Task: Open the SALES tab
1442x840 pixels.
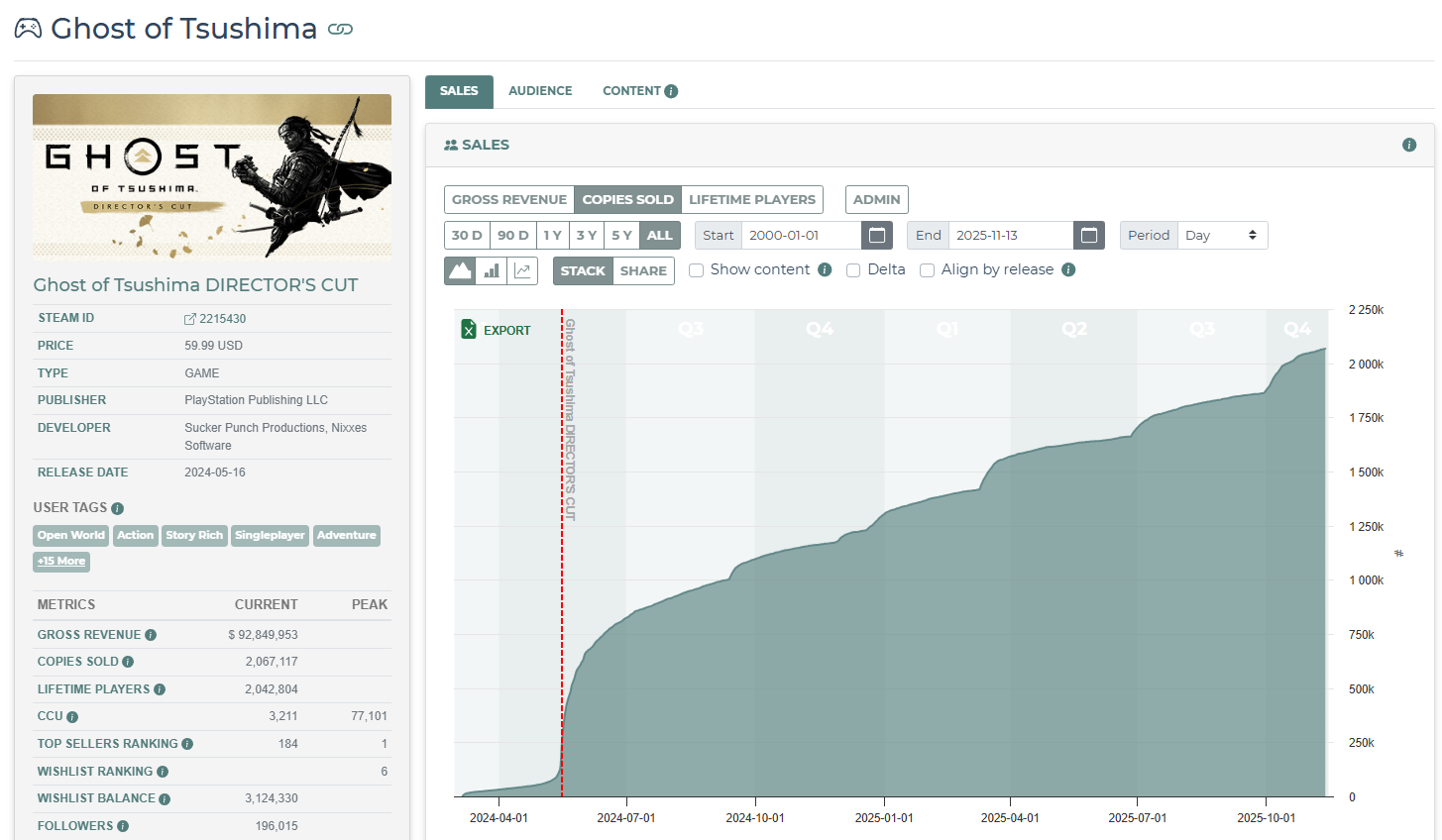Action: [459, 91]
